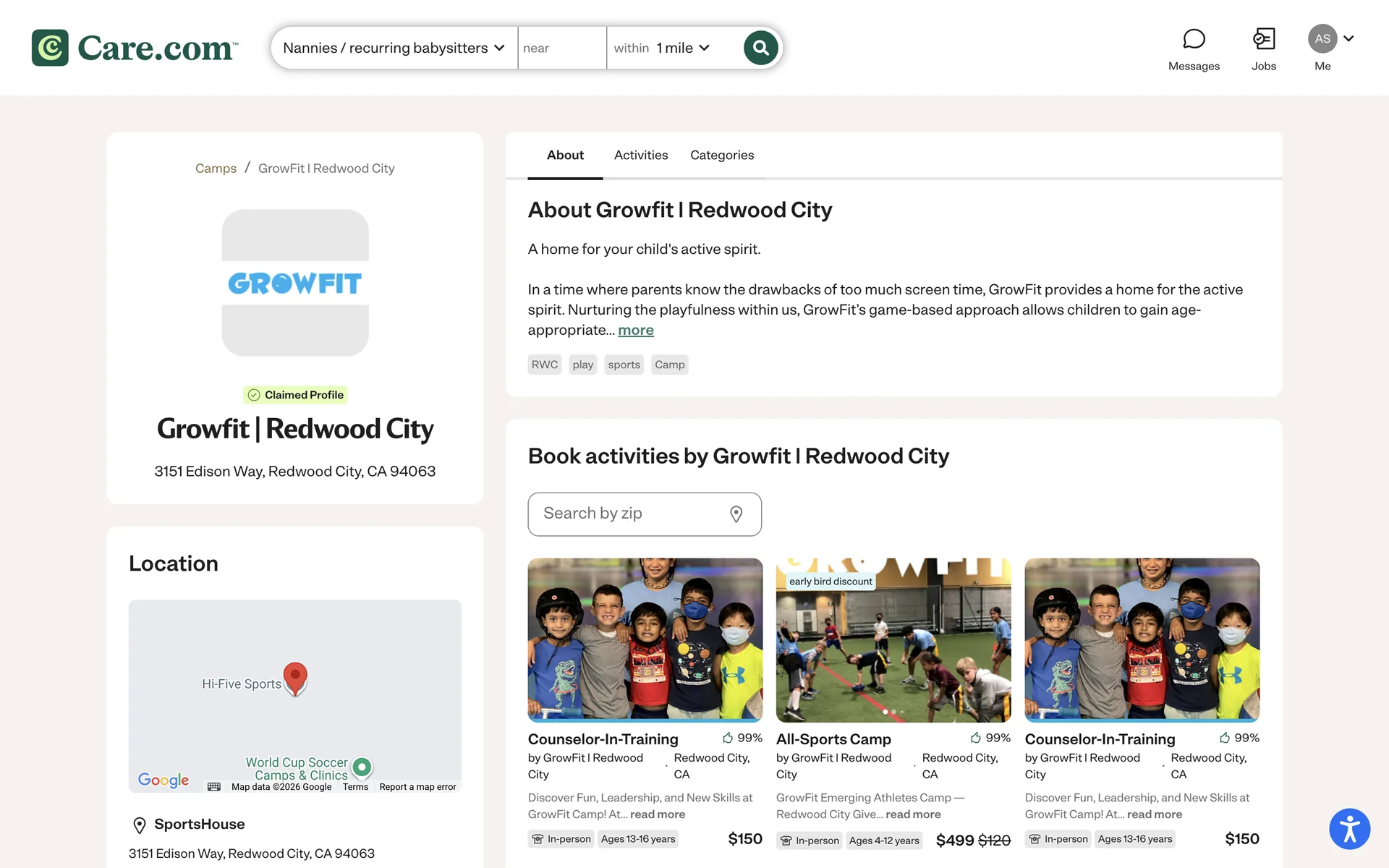The height and width of the screenshot is (868, 1389).
Task: Expand description with the more link
Action: (x=635, y=330)
